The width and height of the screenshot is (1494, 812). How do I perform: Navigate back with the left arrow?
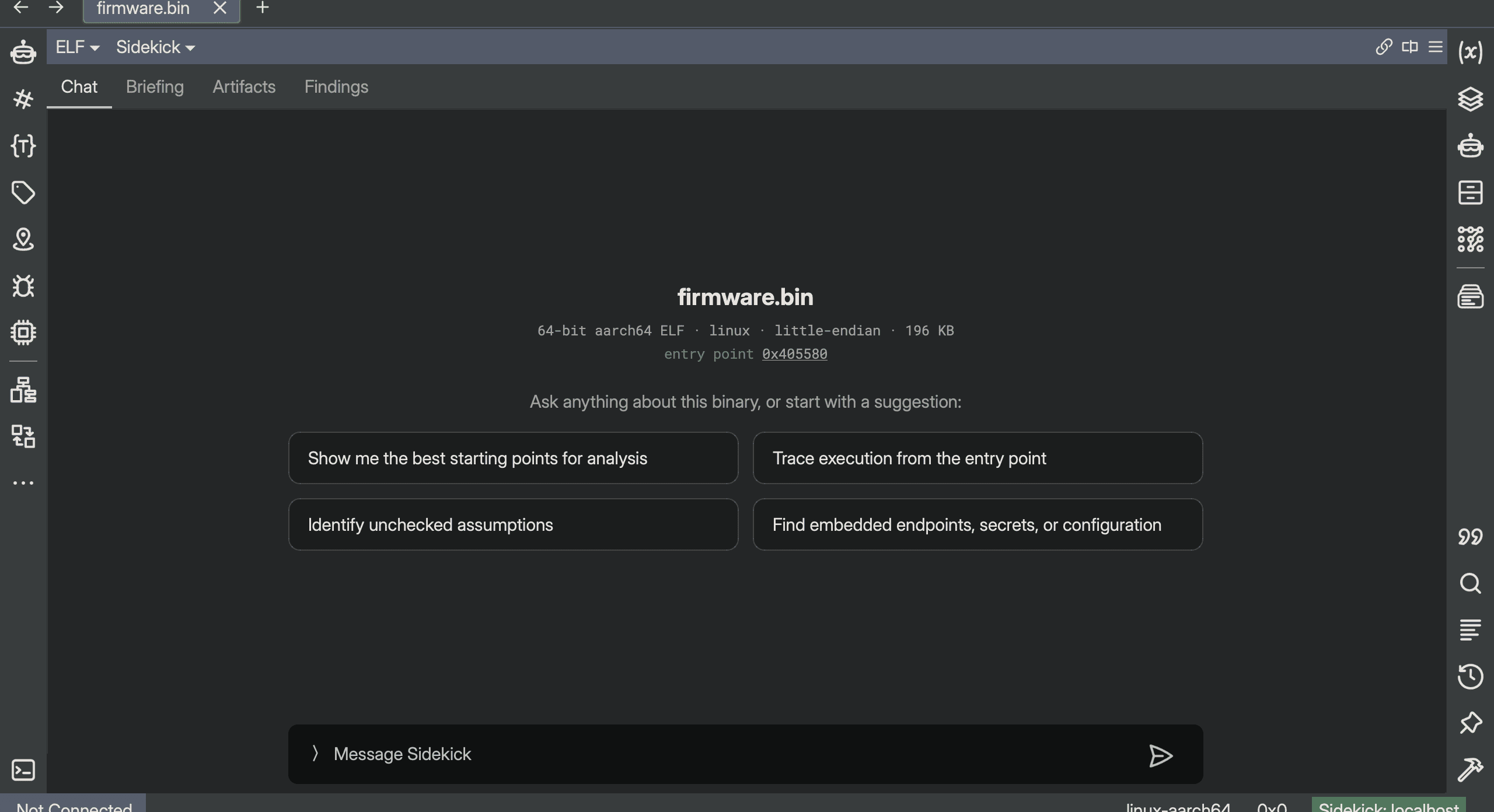(20, 8)
